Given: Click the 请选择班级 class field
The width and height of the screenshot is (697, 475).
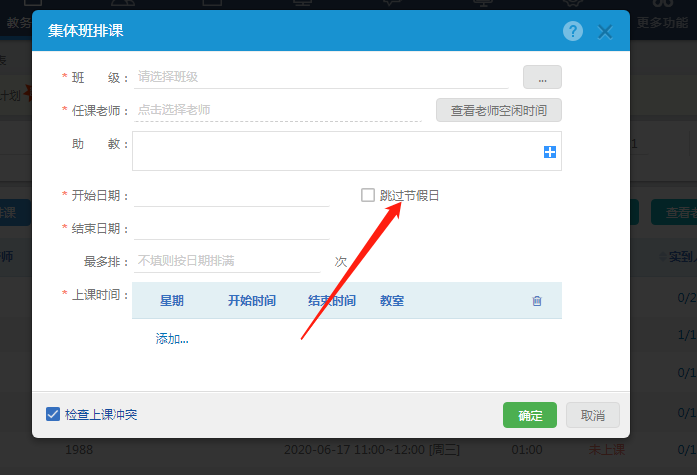Looking at the screenshot, I should [x=321, y=77].
